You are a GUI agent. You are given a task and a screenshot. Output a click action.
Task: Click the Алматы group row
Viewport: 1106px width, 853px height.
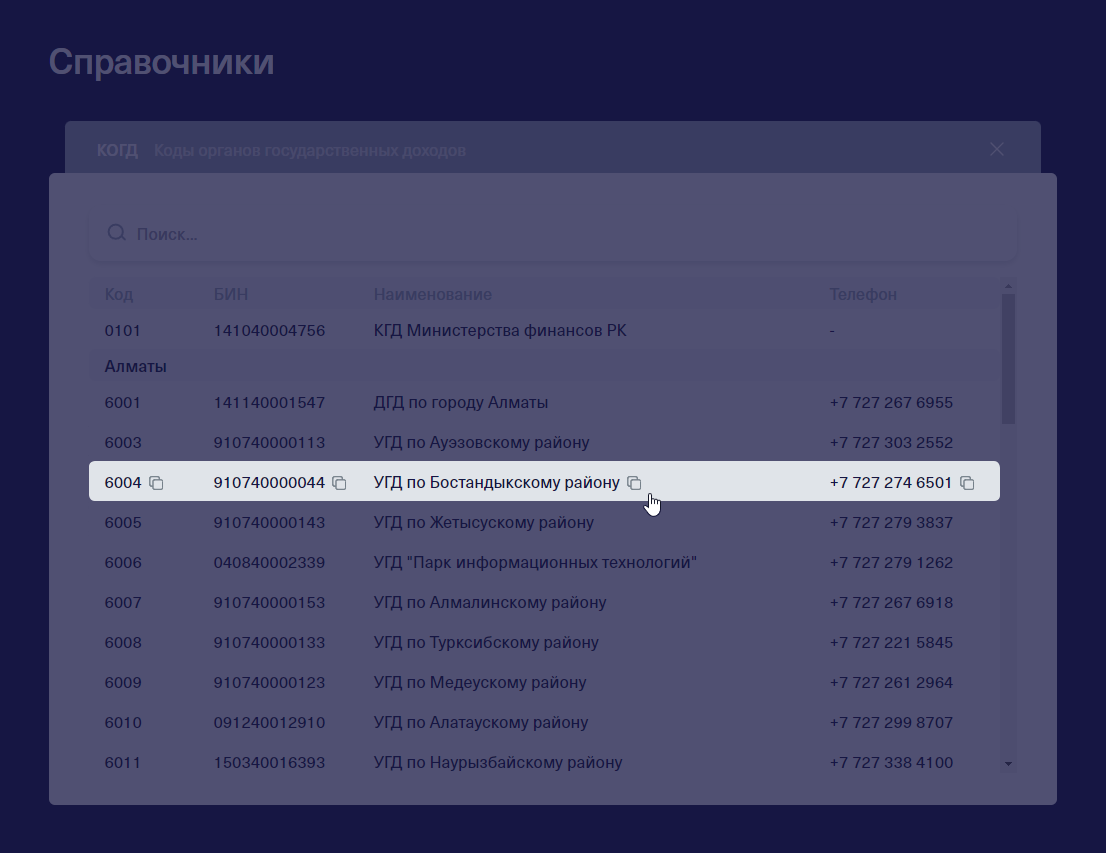click(x=544, y=366)
